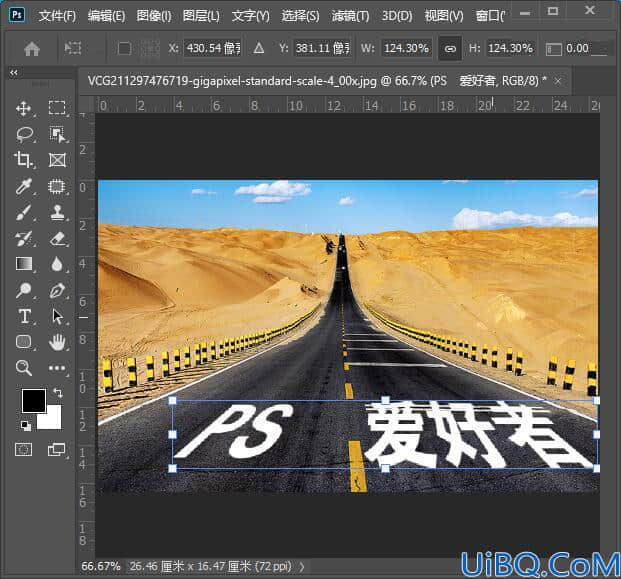Click the background white color swatch
Viewport: 621px width, 579px height.
(x=54, y=421)
